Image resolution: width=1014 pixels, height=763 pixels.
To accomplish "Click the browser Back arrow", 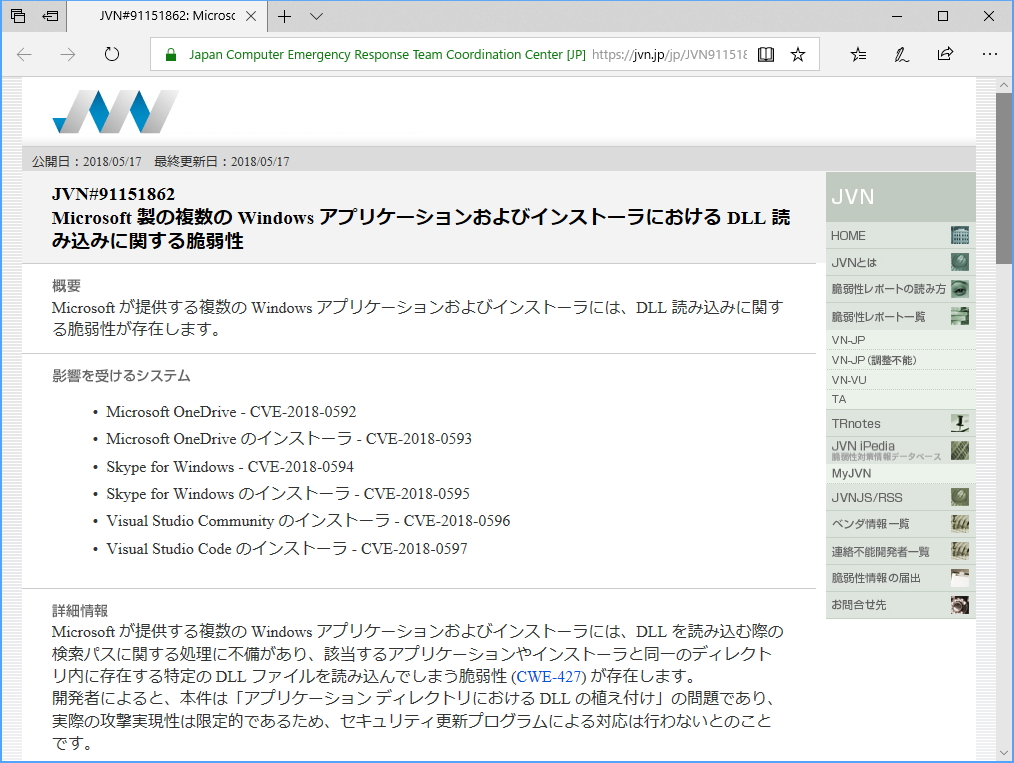I will point(25,54).
